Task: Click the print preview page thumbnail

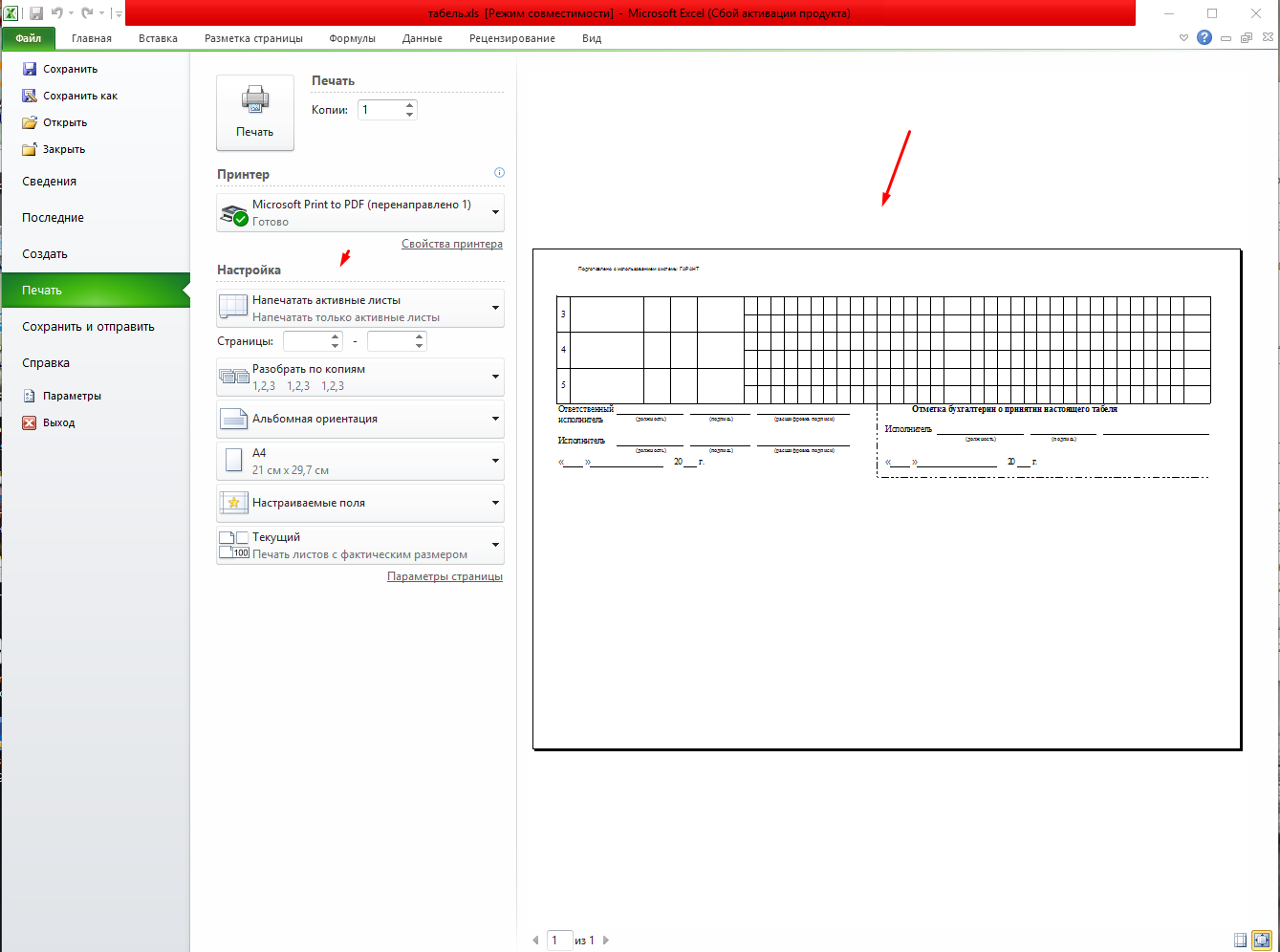Action: [x=886, y=499]
